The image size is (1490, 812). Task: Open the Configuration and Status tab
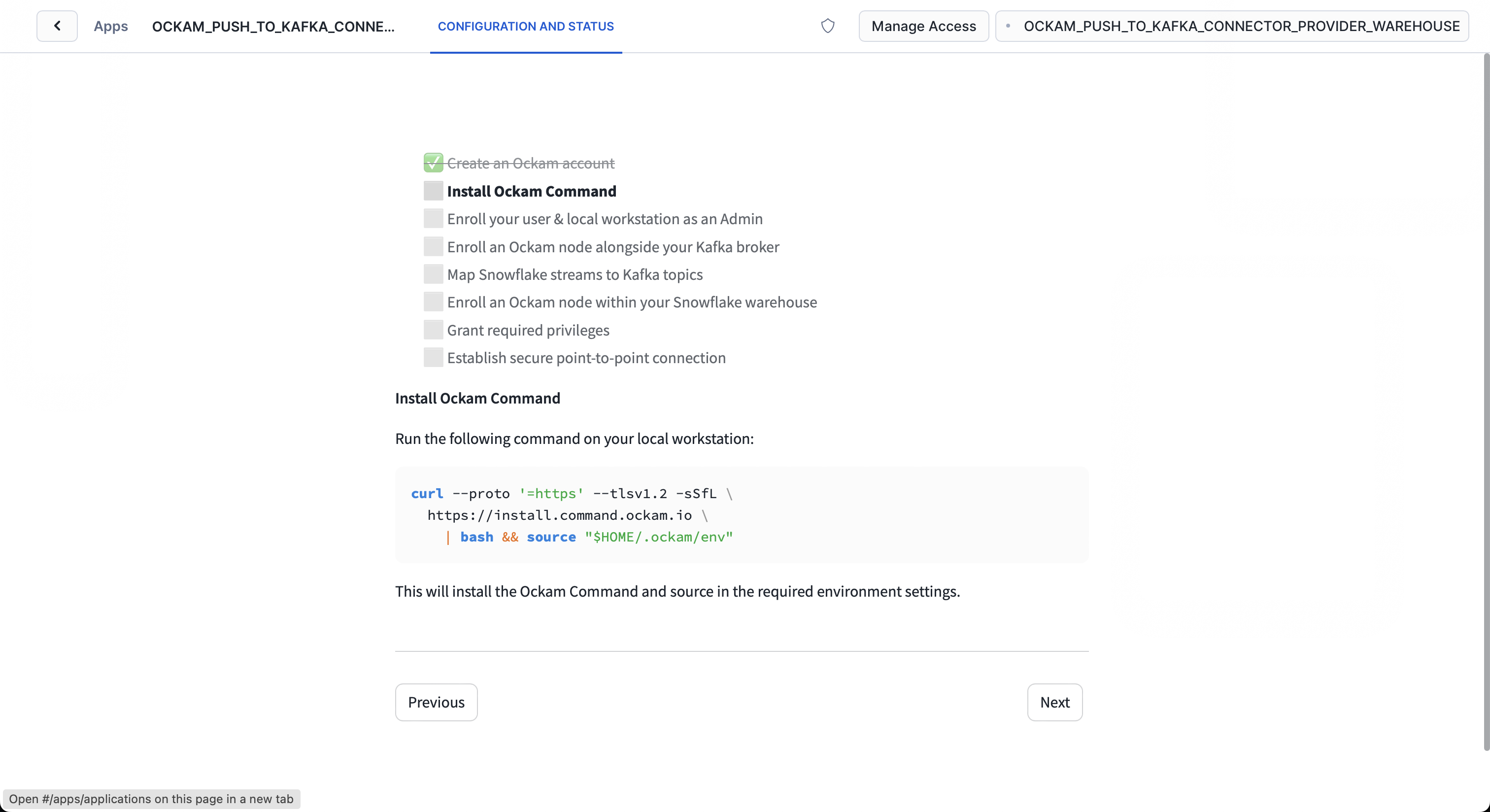click(x=525, y=27)
